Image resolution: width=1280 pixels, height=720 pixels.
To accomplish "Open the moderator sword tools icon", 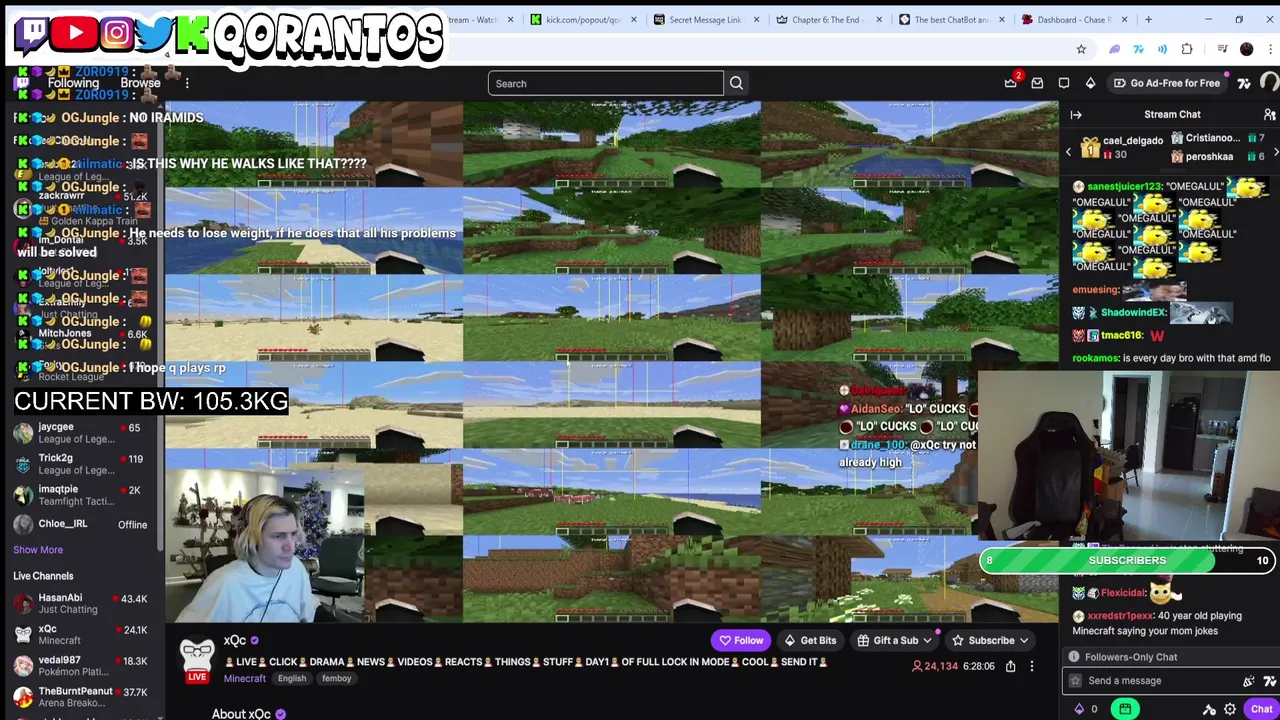I will 1209,709.
